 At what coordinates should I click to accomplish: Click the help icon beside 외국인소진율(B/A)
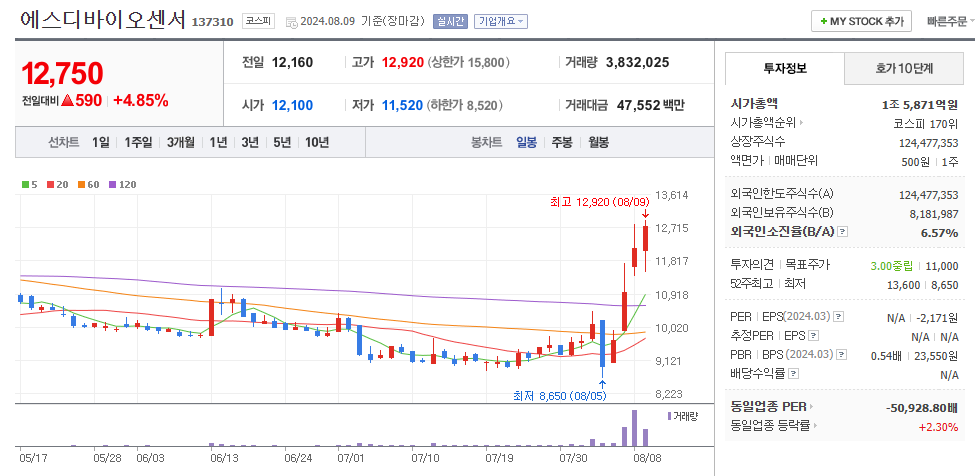(842, 232)
